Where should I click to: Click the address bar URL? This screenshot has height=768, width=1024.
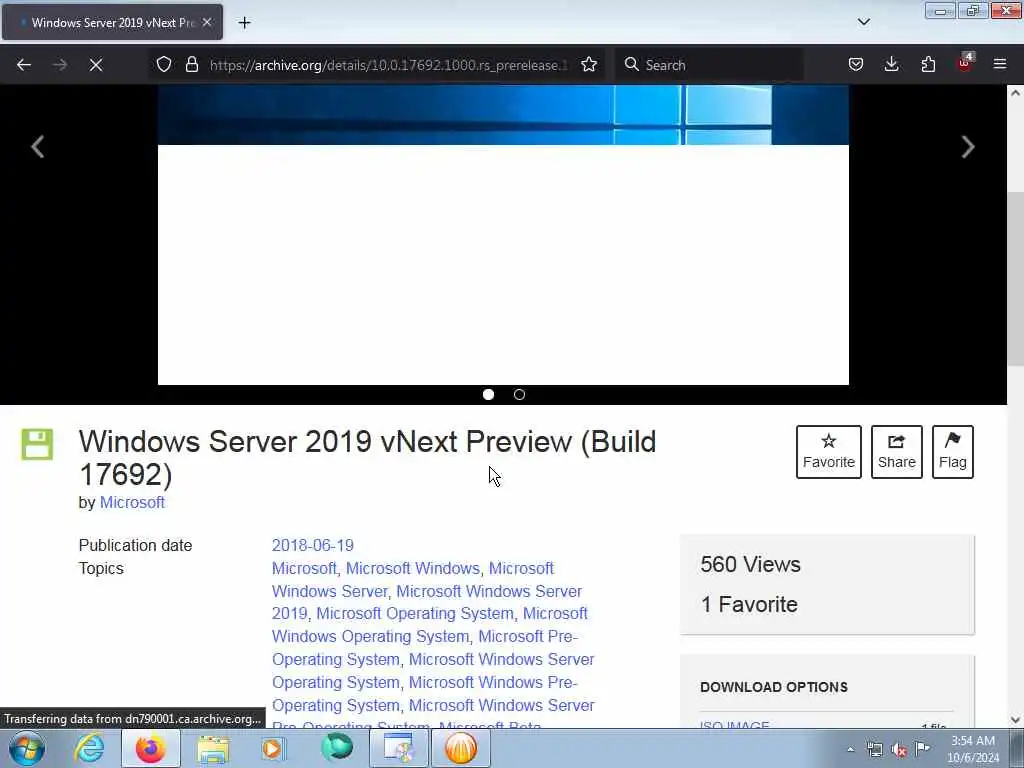pyautogui.click(x=389, y=65)
